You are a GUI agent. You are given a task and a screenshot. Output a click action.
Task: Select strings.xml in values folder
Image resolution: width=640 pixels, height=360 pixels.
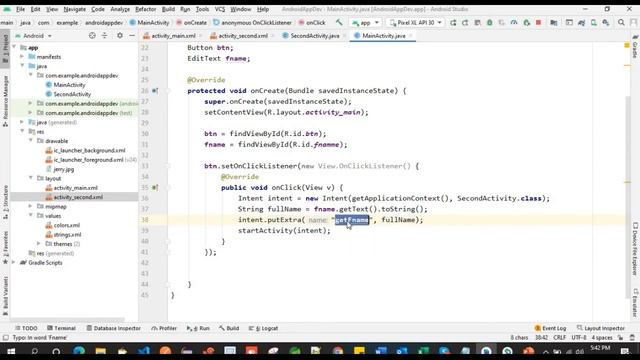[63, 235]
